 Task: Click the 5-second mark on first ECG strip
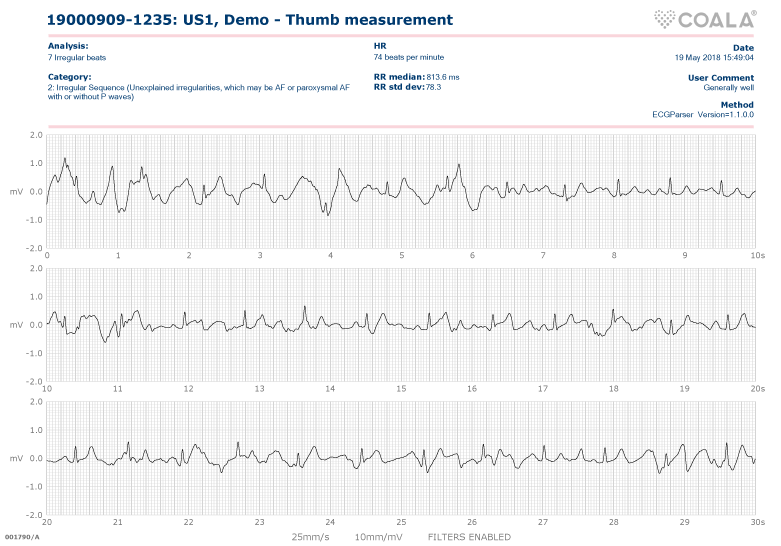pyautogui.click(x=401, y=255)
